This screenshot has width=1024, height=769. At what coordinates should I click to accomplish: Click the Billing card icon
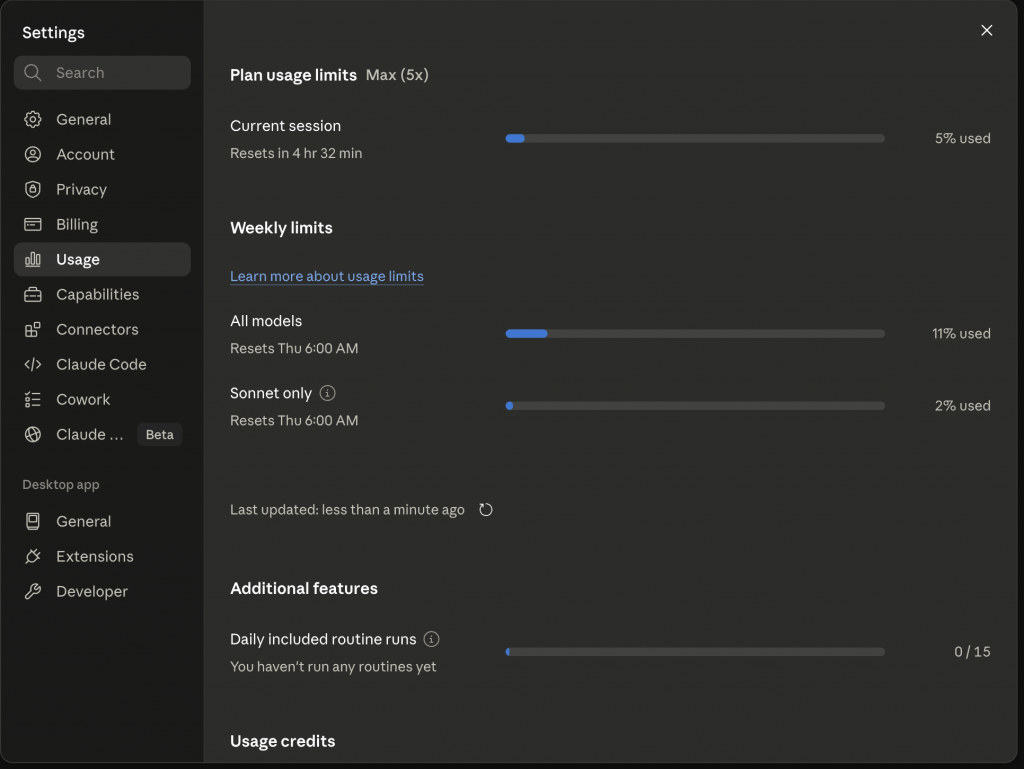coord(33,225)
